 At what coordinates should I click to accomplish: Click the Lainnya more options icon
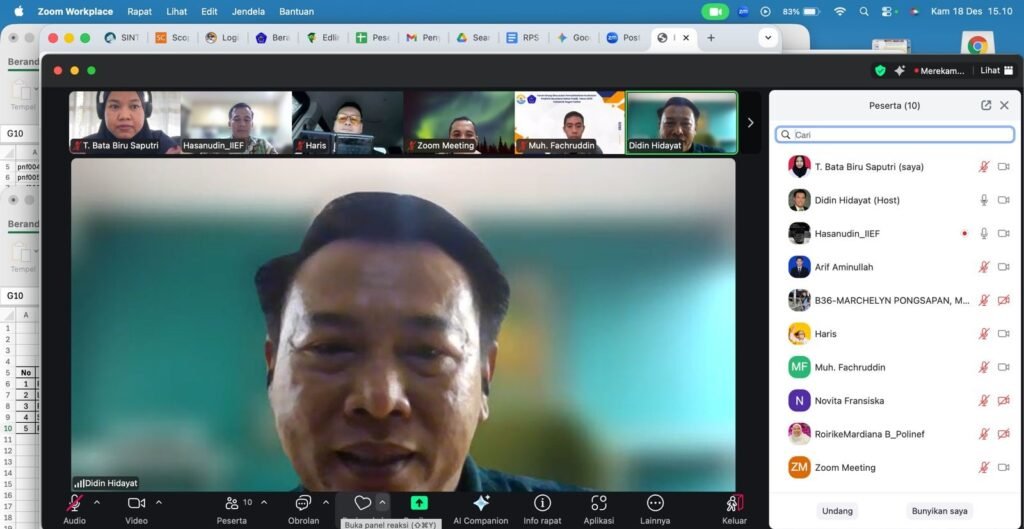coord(655,504)
